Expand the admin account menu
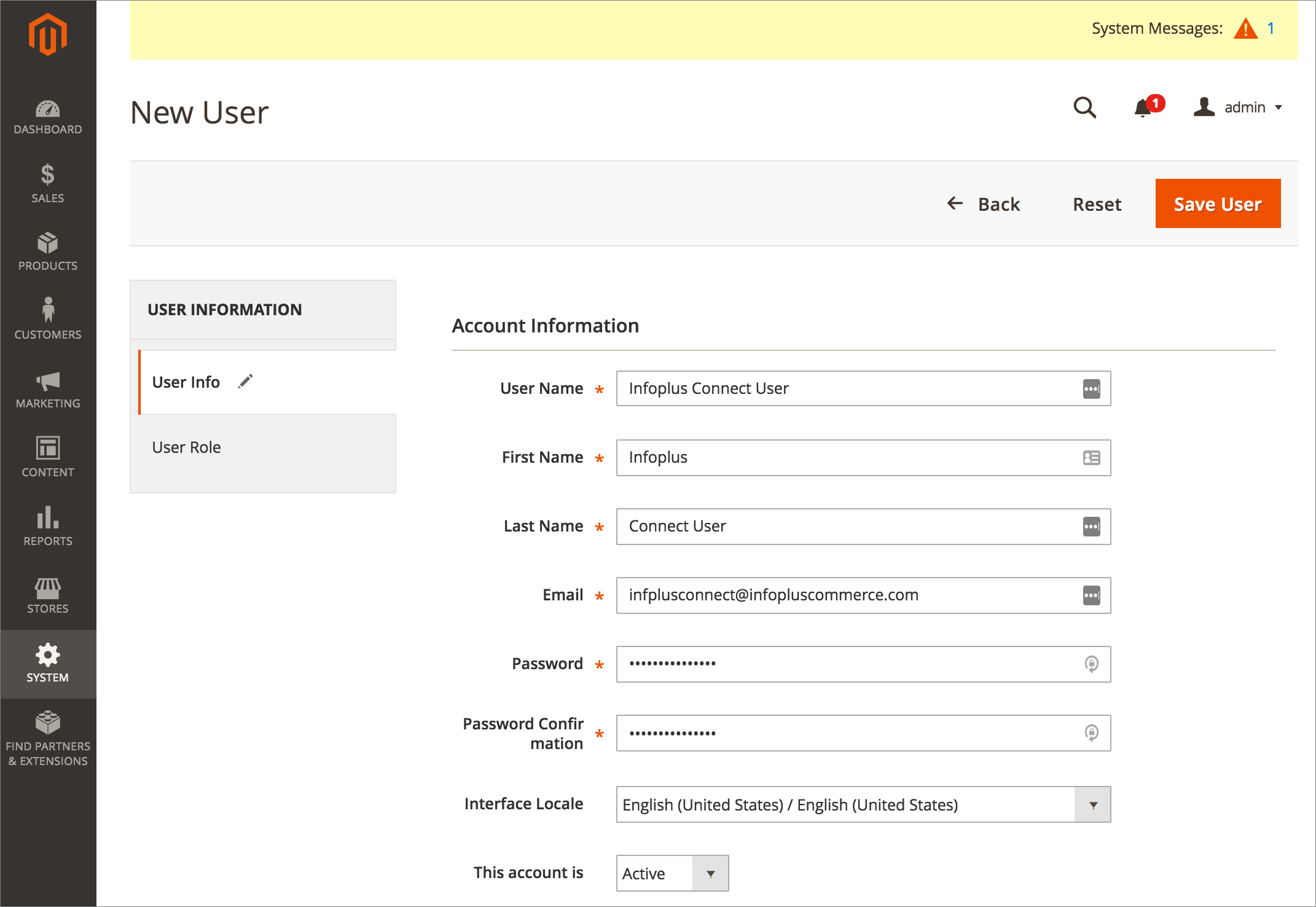Image resolution: width=1316 pixels, height=907 pixels. (1238, 108)
